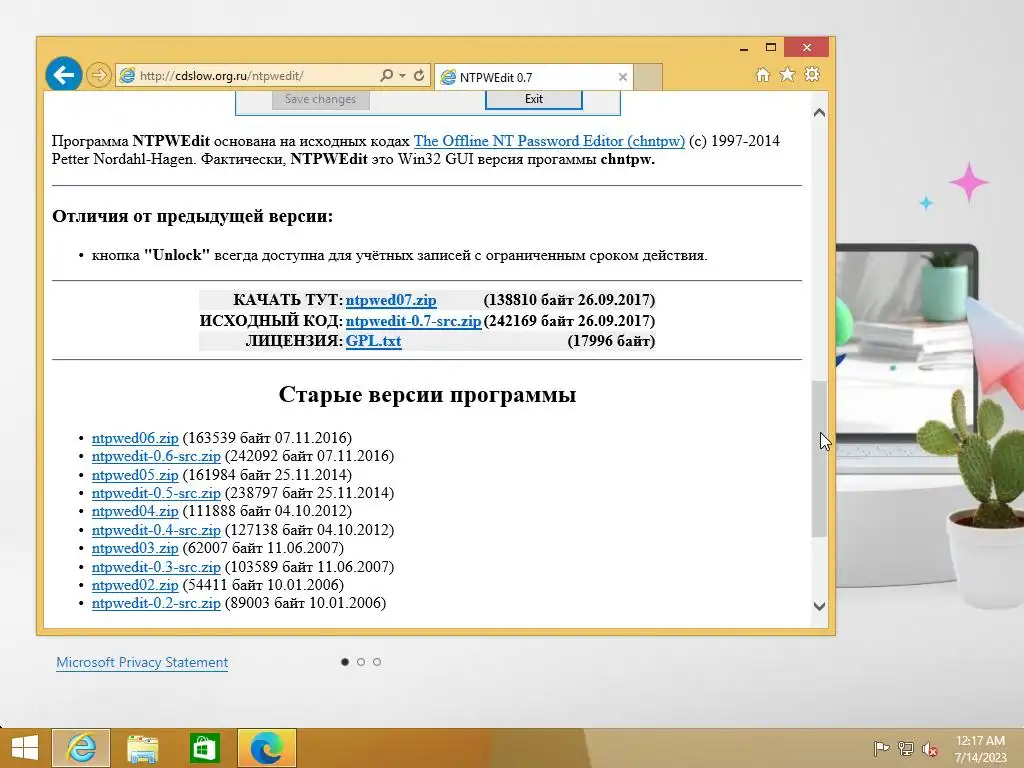Download ntpwed02.zip
Image resolution: width=1024 pixels, height=768 pixels.
click(x=135, y=585)
